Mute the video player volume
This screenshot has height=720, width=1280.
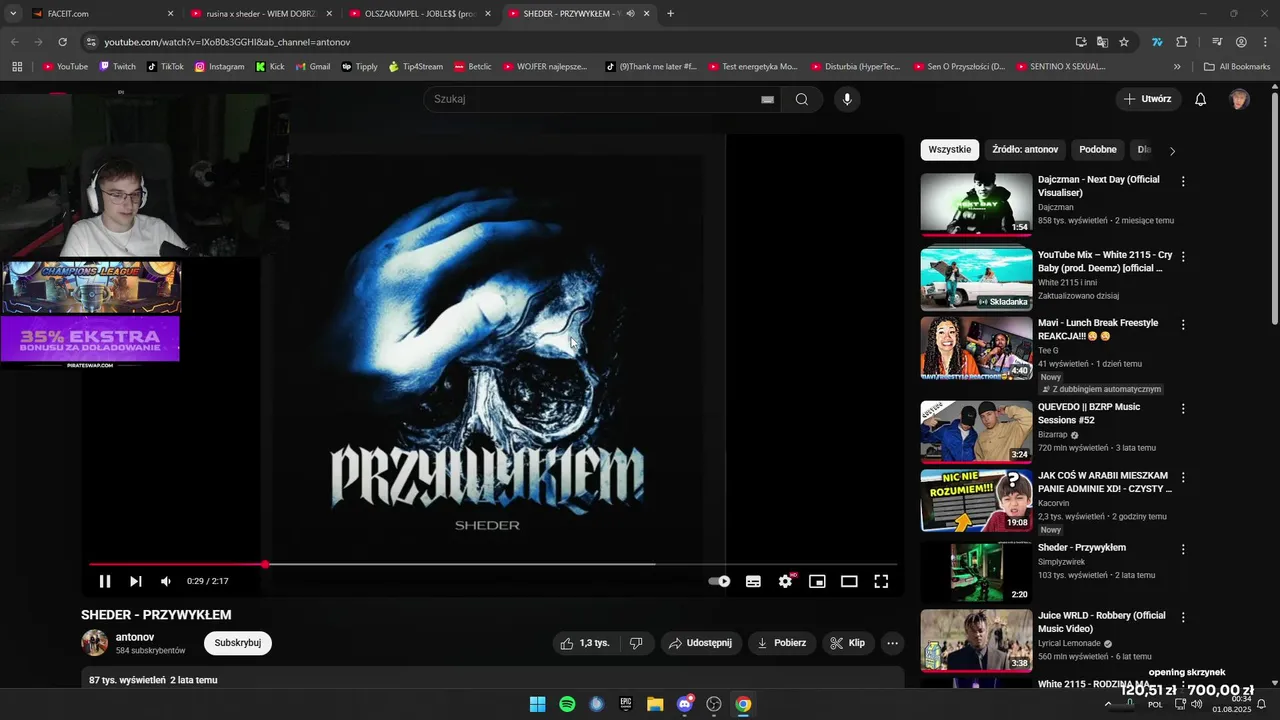coord(166,581)
